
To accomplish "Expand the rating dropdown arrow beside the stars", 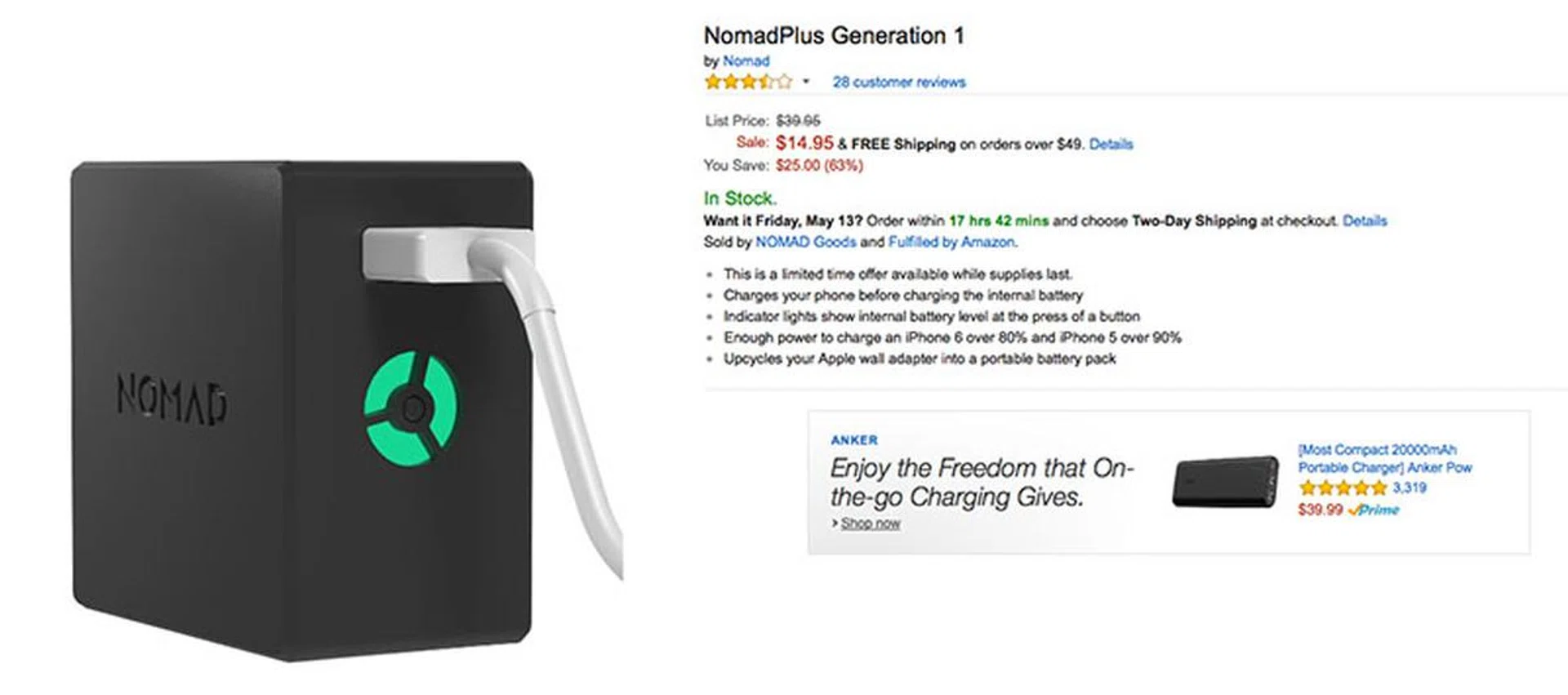I will (806, 82).
